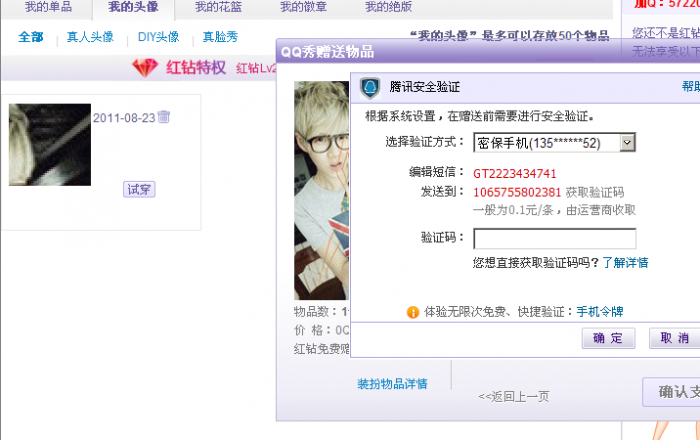This screenshot has height=440, width=700.
Task: Click the trash icon beside 2011-08-23
Action: (164, 117)
